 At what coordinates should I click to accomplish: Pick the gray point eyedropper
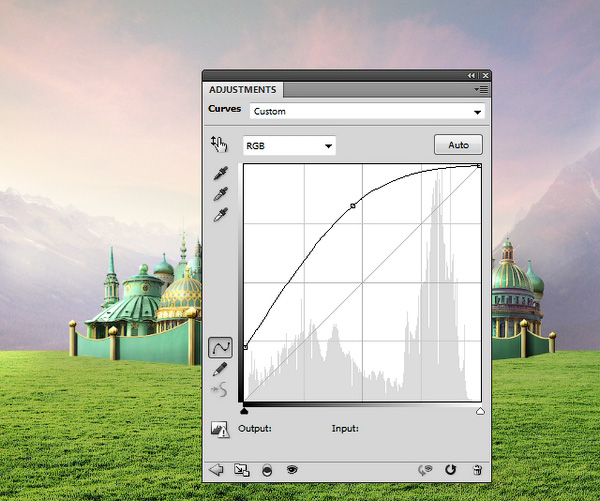220,194
